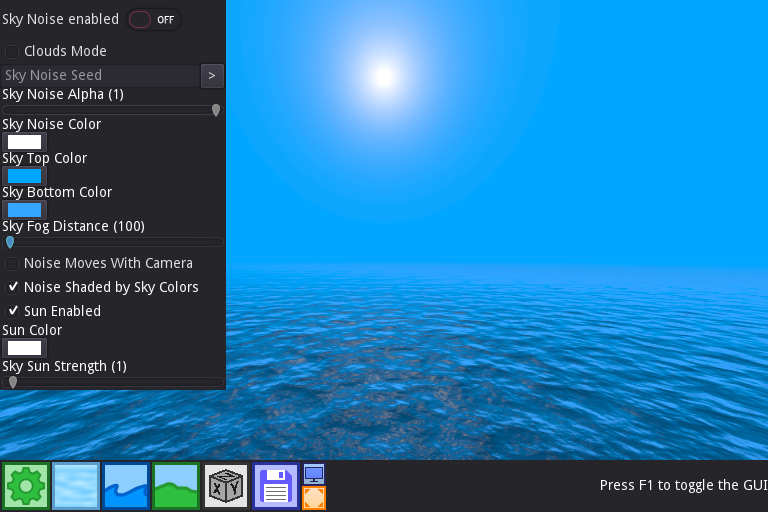768x512 pixels.
Task: Uncheck Noise Shaded by Sky Colors
Action: (12, 287)
